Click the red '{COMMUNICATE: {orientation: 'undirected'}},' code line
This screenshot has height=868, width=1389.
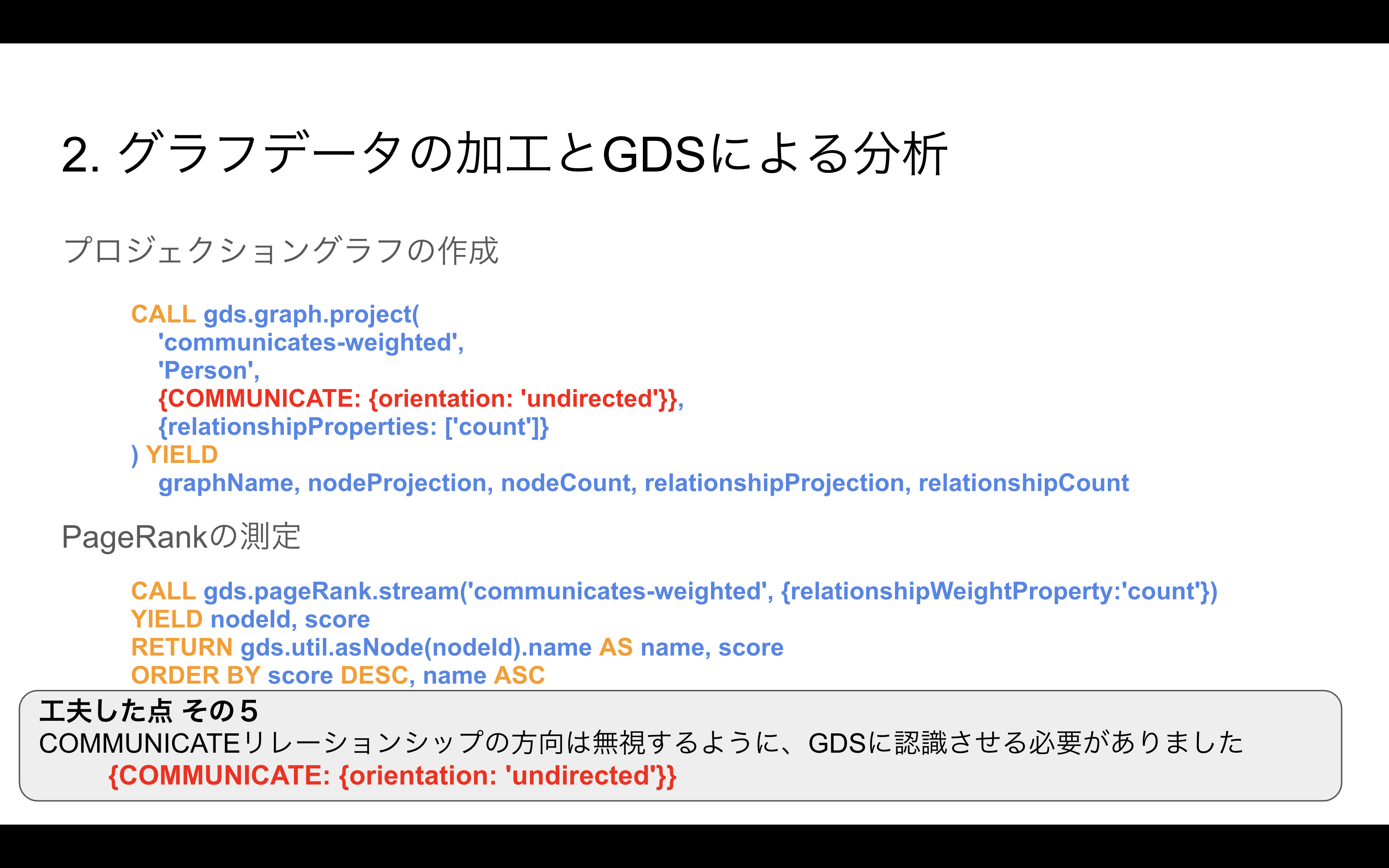pos(421,399)
